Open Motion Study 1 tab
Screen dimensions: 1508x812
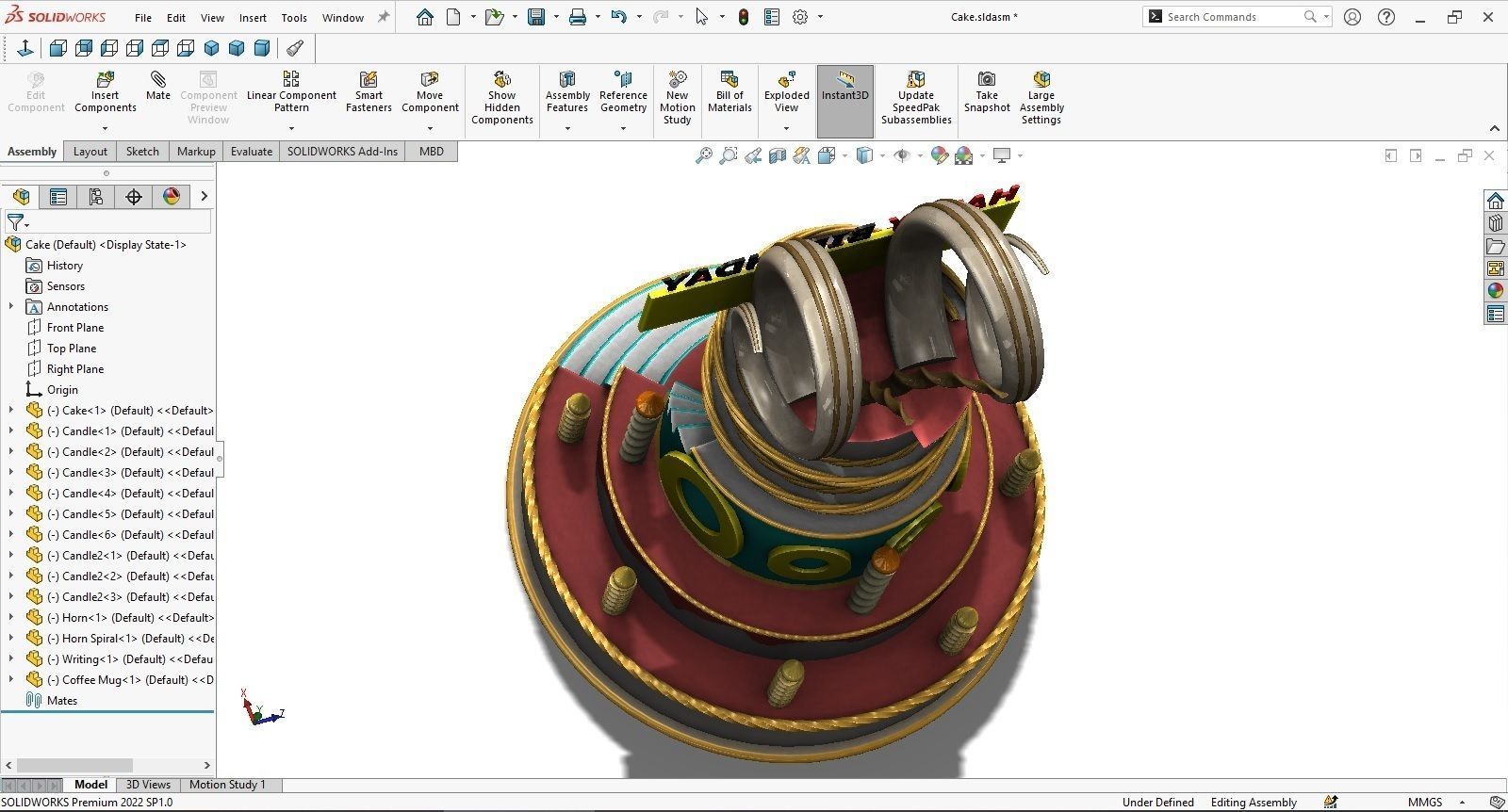click(x=227, y=785)
